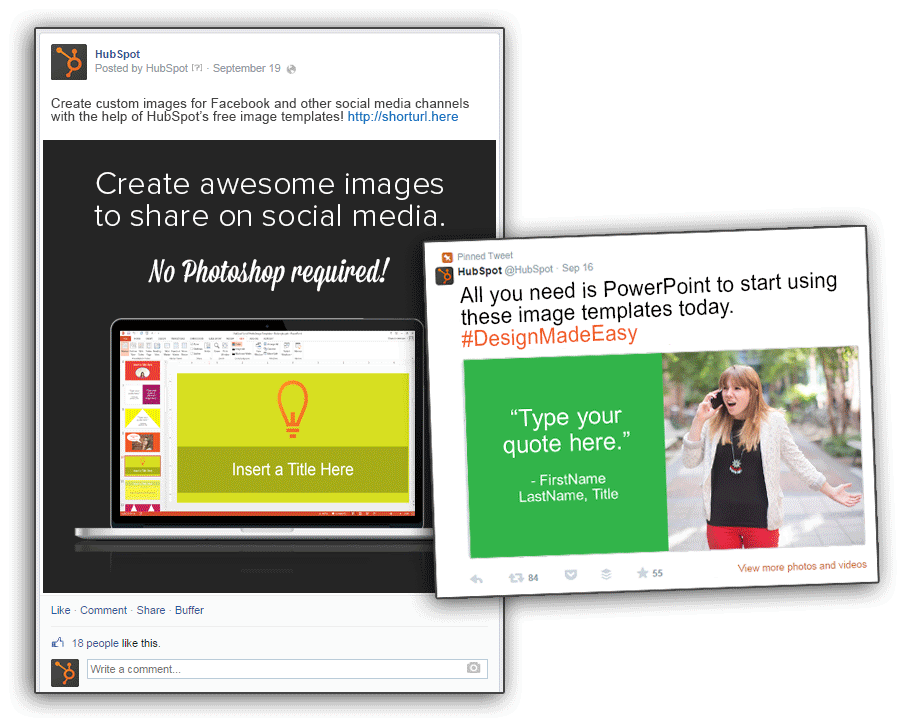
Task: Click the HubSpot sprocket avatar on the post
Action: coord(68,62)
